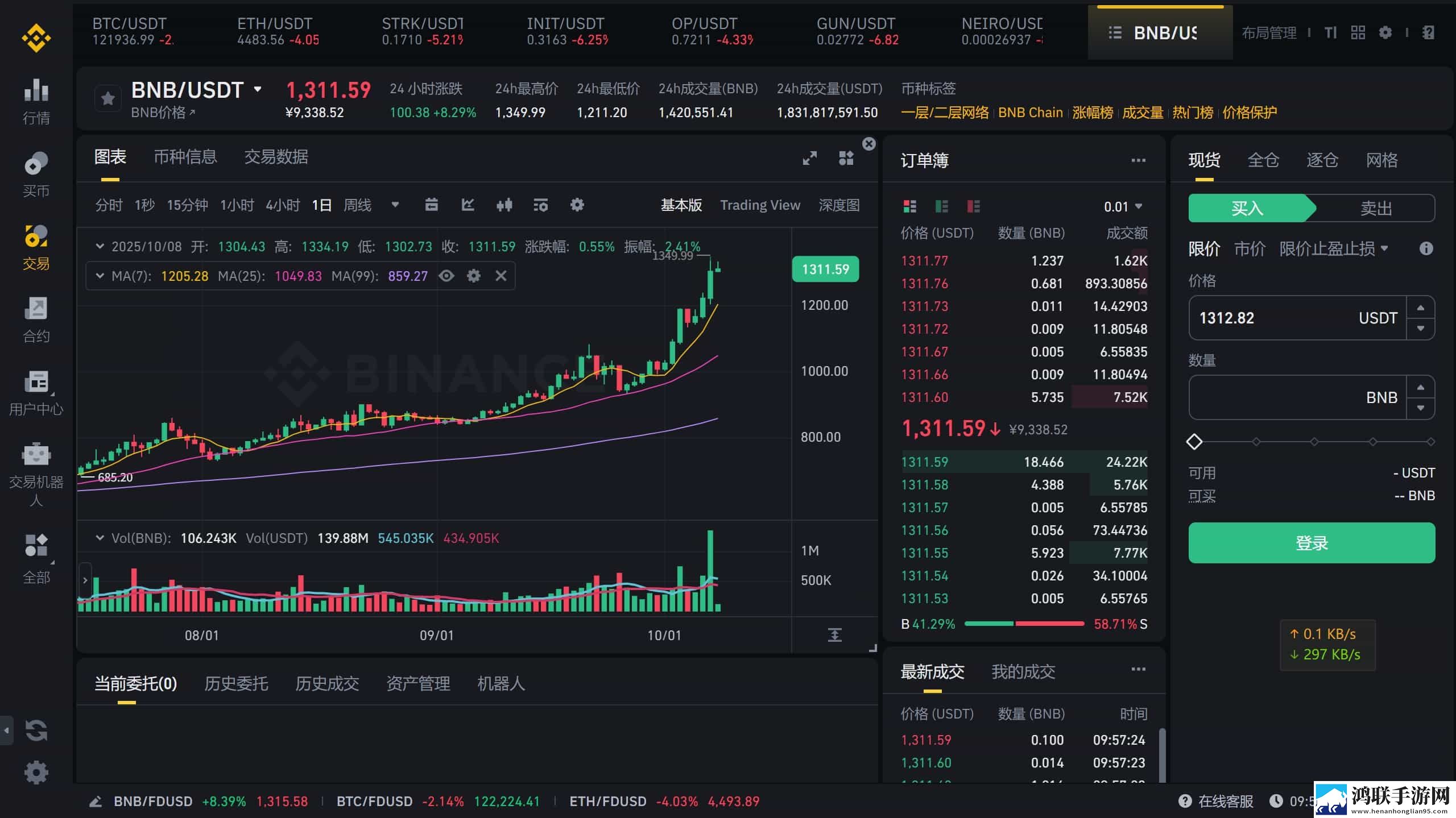
Task: Open technical indicators icon in chart toolbar
Action: tap(541, 205)
